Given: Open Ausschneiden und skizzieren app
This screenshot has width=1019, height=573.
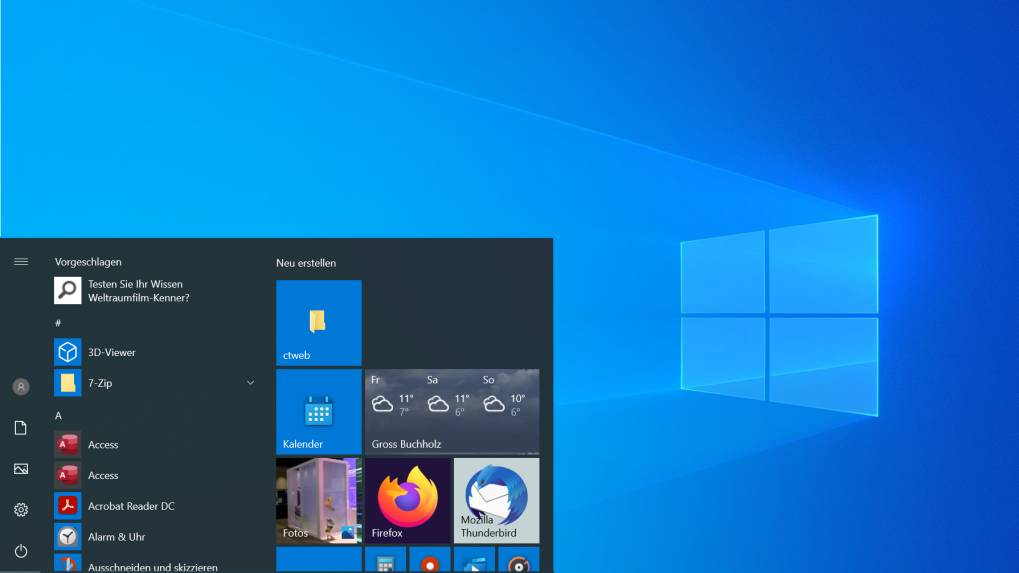Looking at the screenshot, I should click(156, 564).
